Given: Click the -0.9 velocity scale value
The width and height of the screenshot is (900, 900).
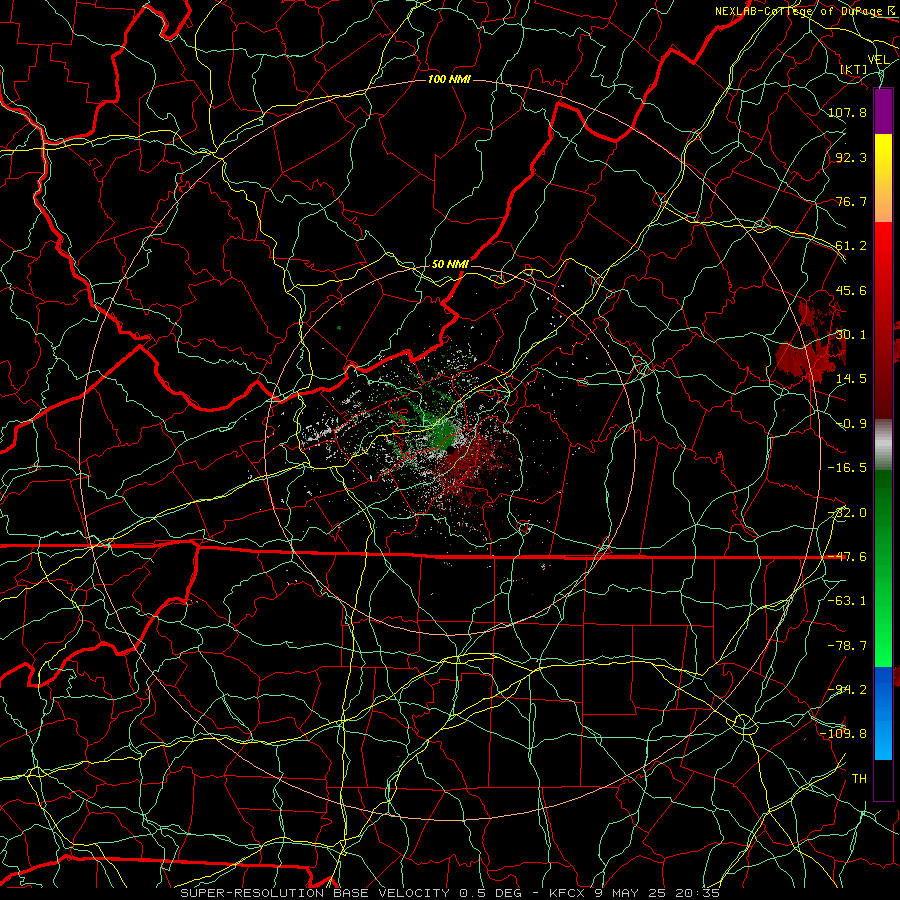Looking at the screenshot, I should [851, 424].
